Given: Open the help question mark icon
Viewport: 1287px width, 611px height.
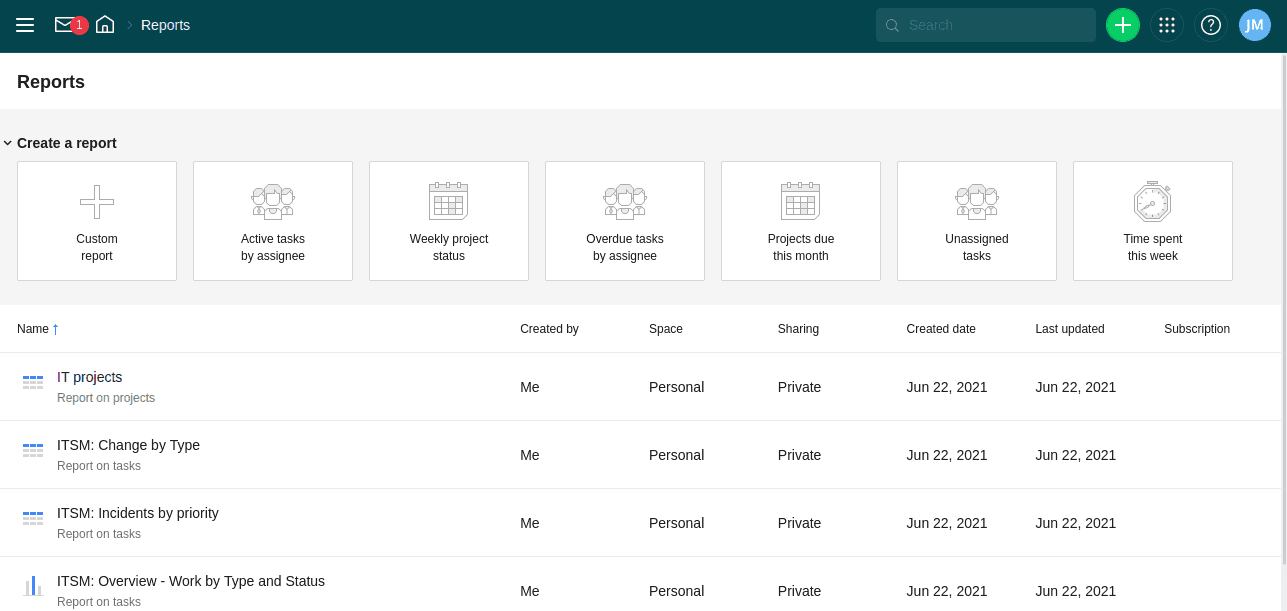Looking at the screenshot, I should pyautogui.click(x=1210, y=25).
